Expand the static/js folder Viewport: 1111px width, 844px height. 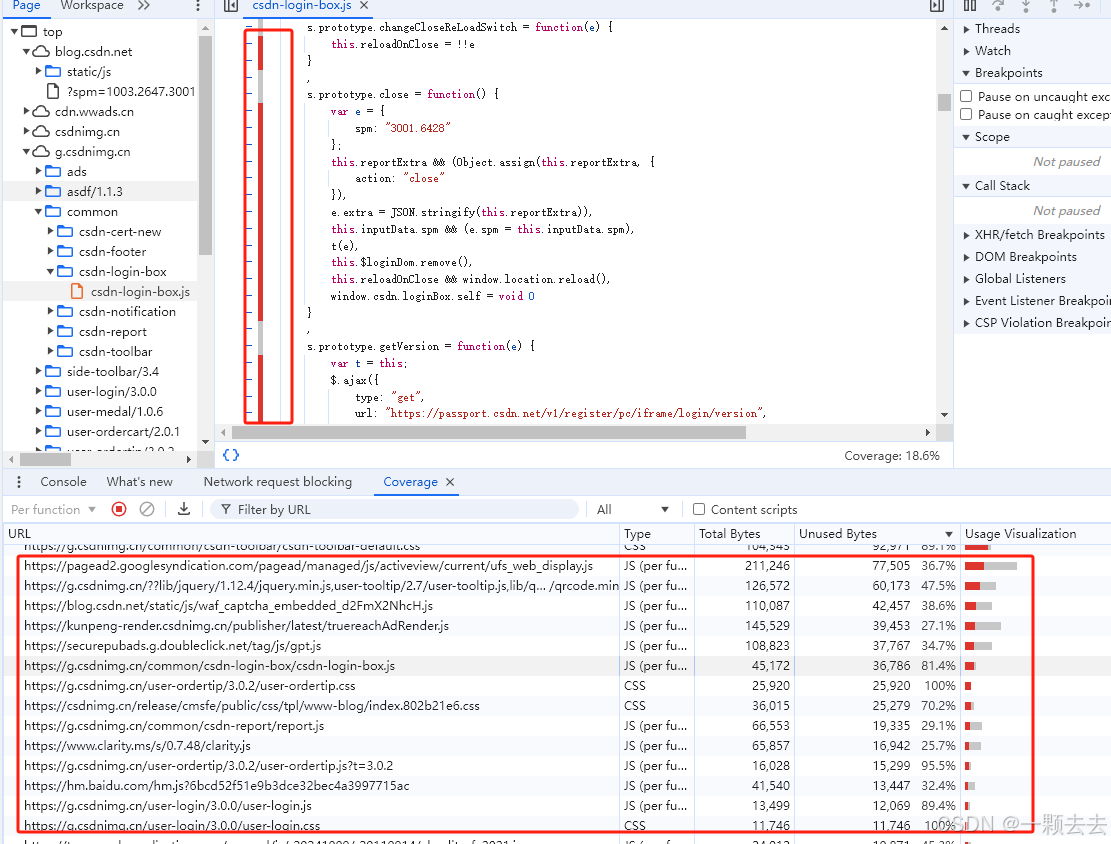(39, 71)
